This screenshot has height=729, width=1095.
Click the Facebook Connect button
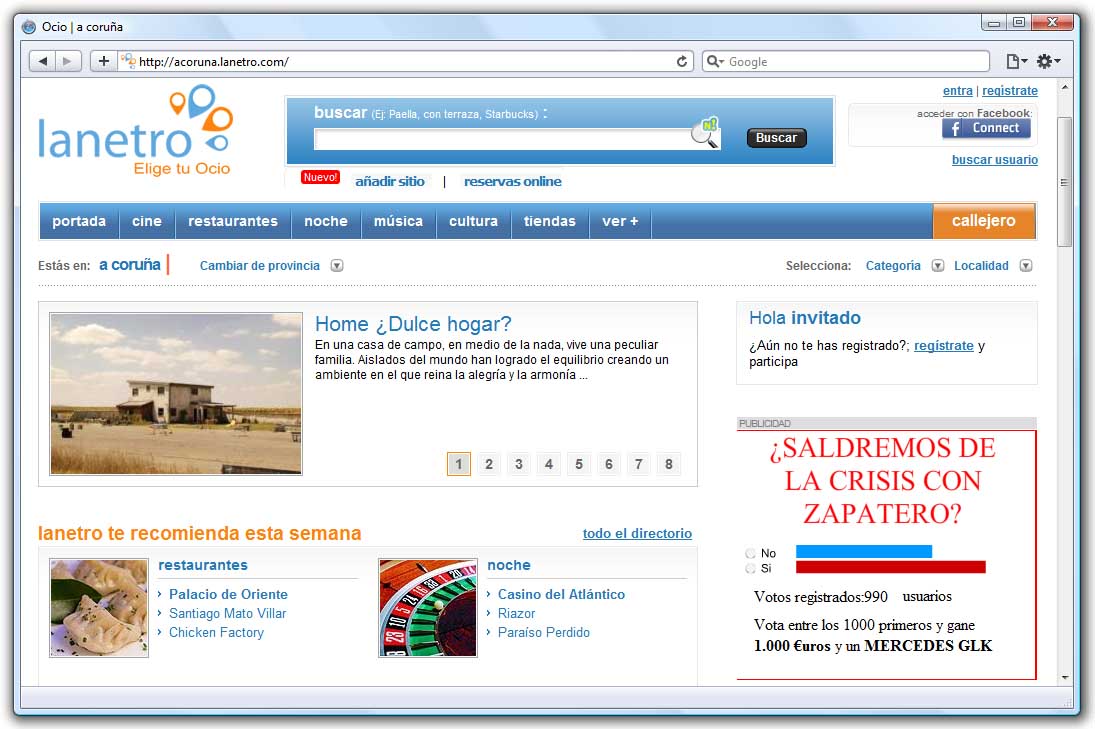(985, 128)
